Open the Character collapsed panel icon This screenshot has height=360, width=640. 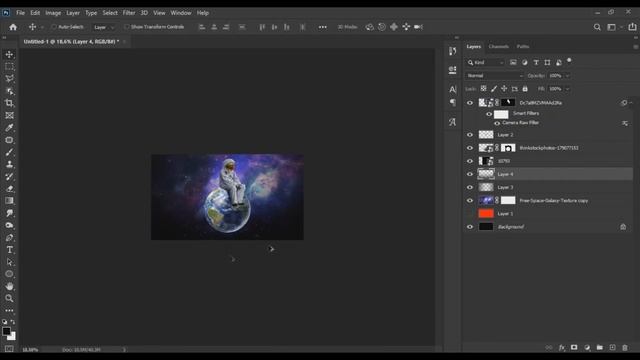(452, 89)
